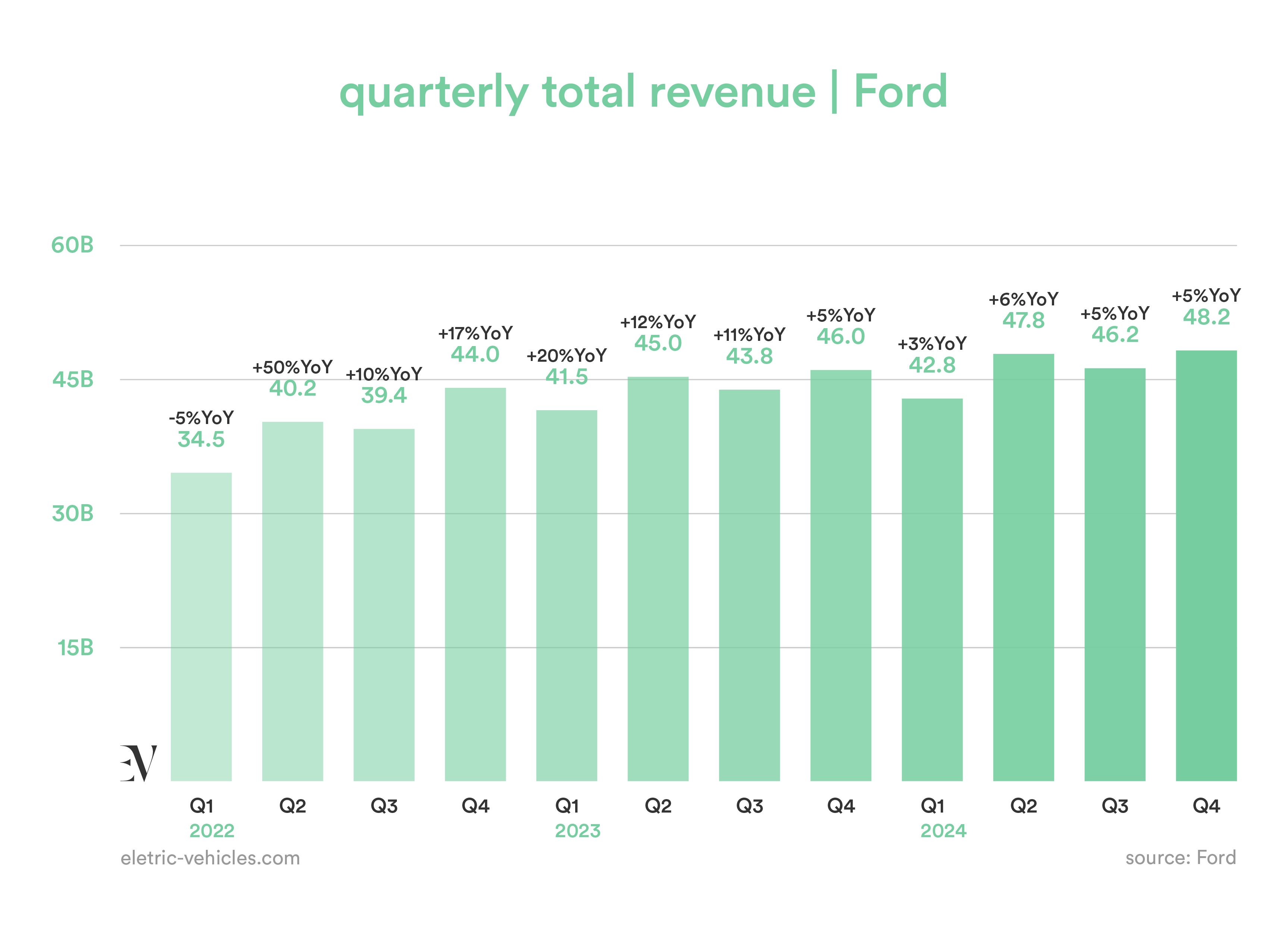The height and width of the screenshot is (933, 1288).
Task: Select the '30B' y-axis label
Action: 73,513
